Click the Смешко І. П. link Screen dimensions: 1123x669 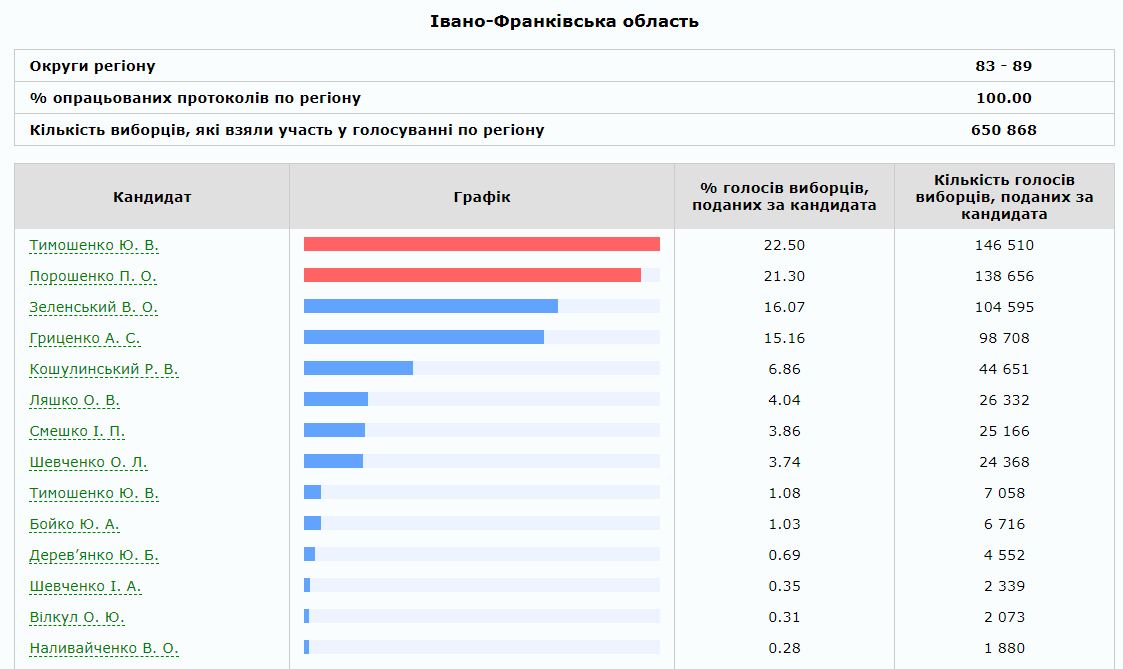click(77, 431)
